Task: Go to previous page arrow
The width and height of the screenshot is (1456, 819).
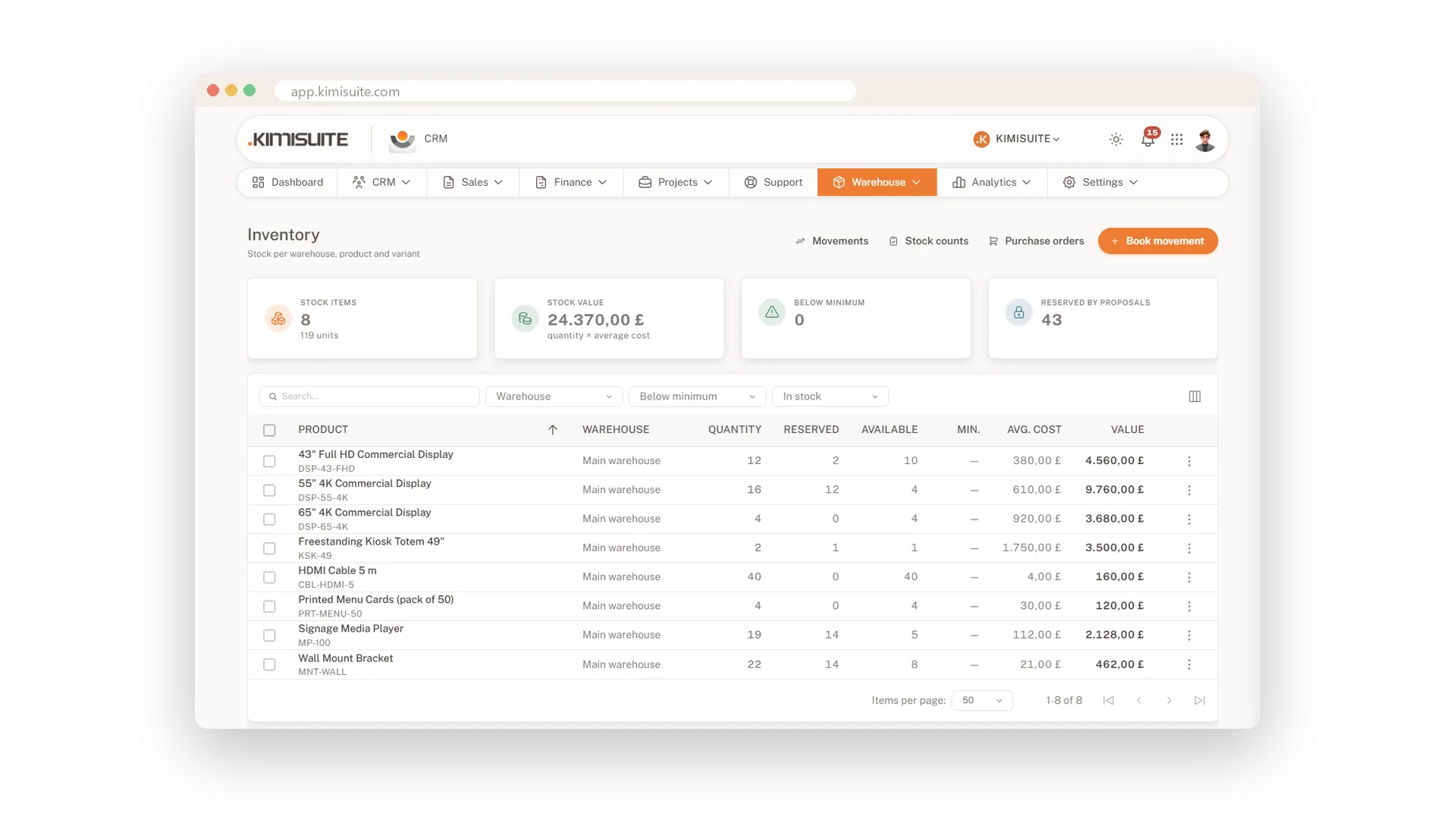Action: point(1139,701)
